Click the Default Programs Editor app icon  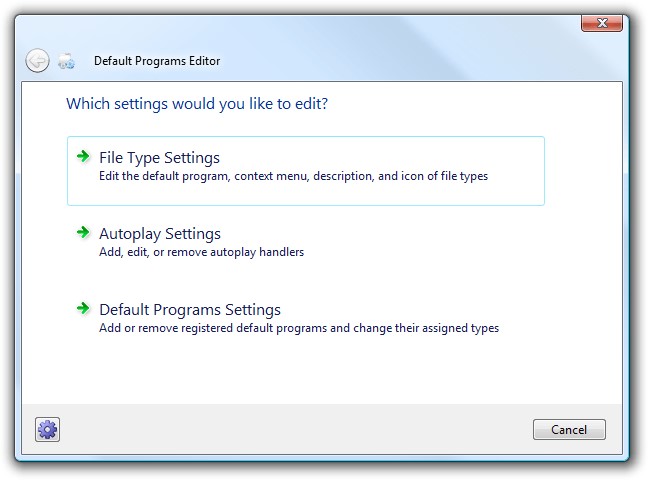click(66, 61)
